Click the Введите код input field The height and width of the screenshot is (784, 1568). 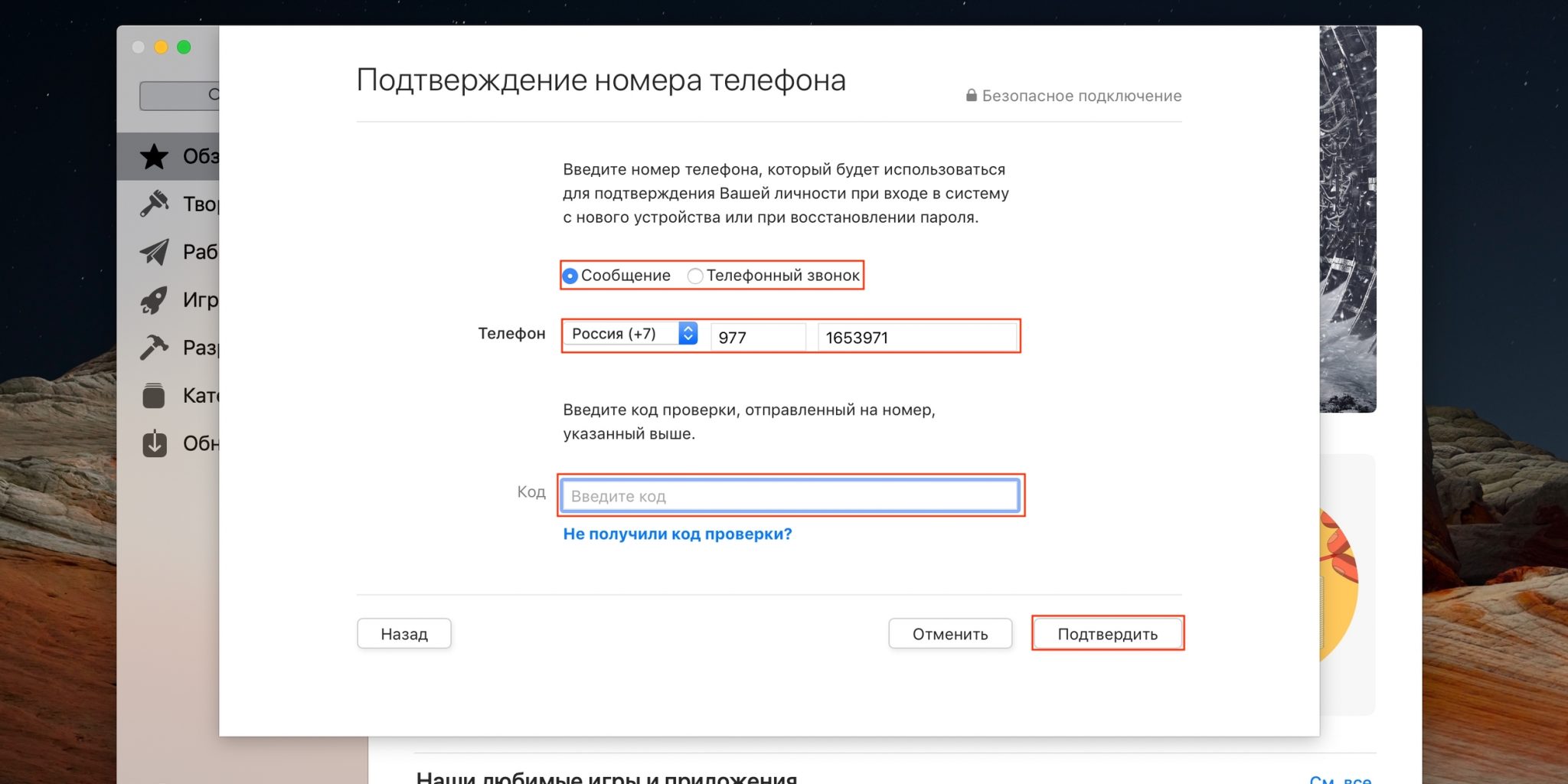pyautogui.click(x=789, y=496)
